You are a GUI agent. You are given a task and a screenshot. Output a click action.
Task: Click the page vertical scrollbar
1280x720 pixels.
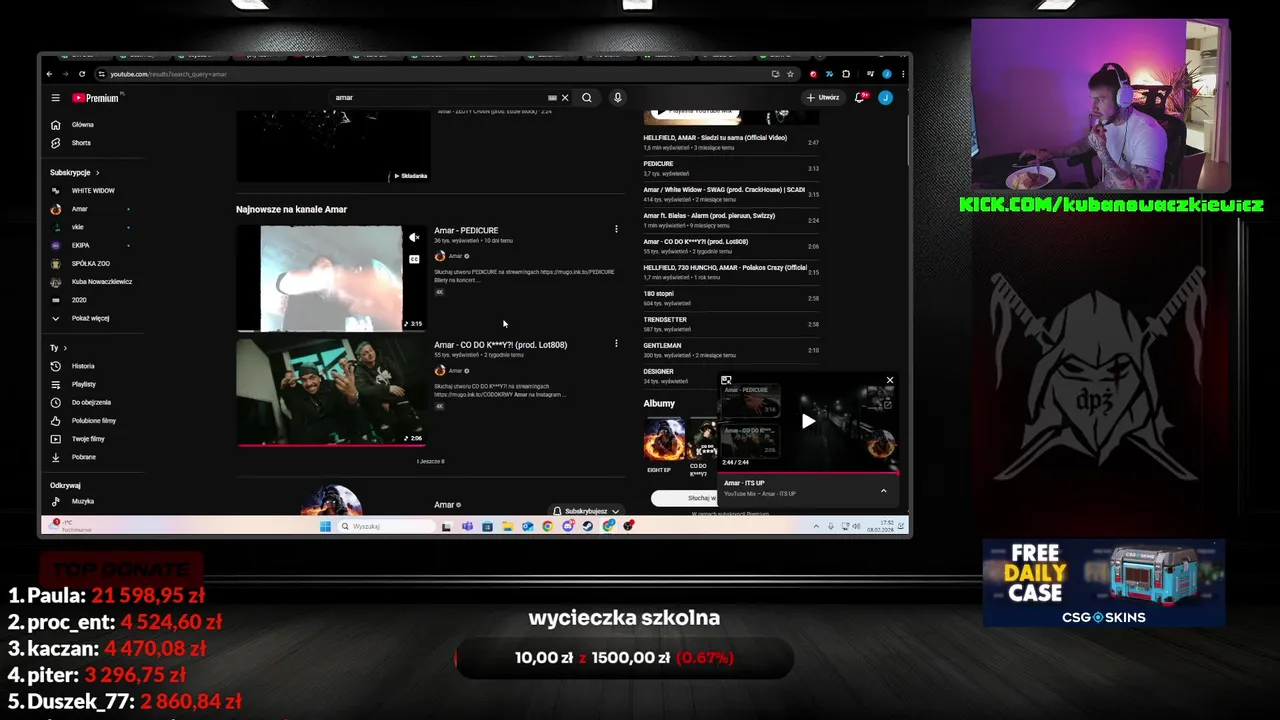[x=908, y=140]
